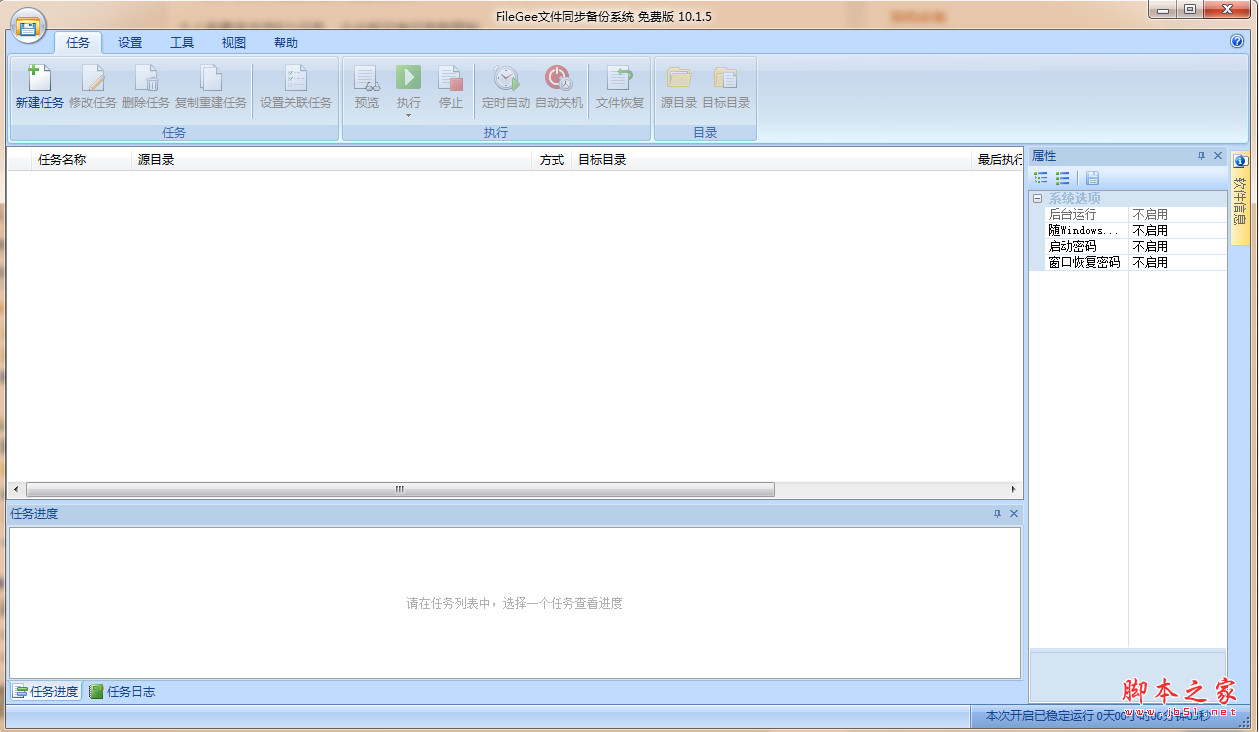
Task: Click the 修改任务 (Modify Task) icon
Action: click(93, 79)
